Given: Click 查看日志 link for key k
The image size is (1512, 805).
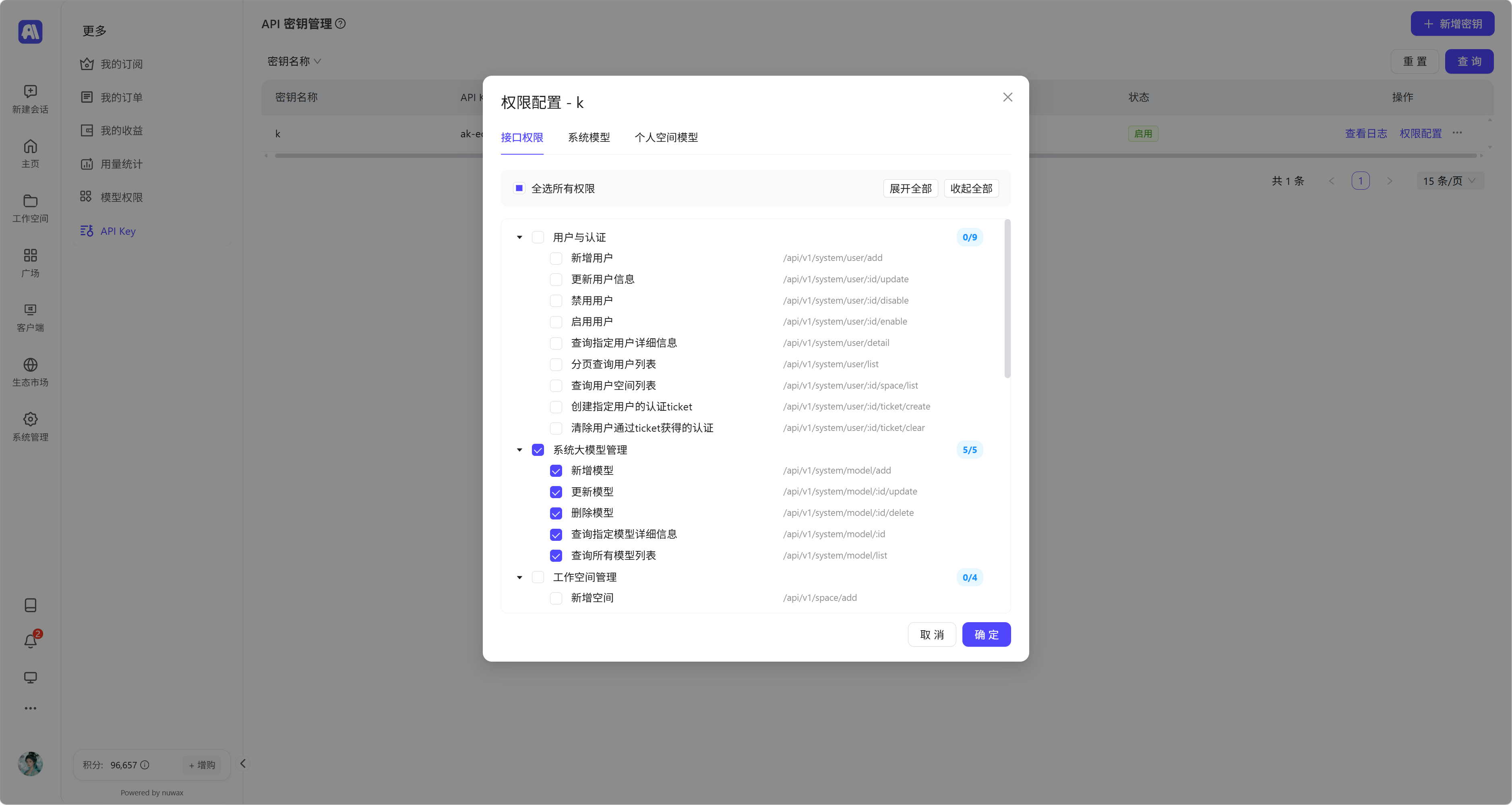Looking at the screenshot, I should [x=1366, y=134].
